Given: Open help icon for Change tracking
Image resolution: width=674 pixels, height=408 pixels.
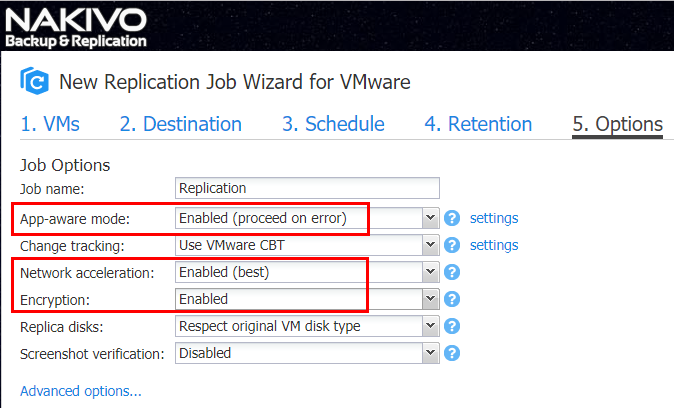Looking at the screenshot, I should pos(451,245).
